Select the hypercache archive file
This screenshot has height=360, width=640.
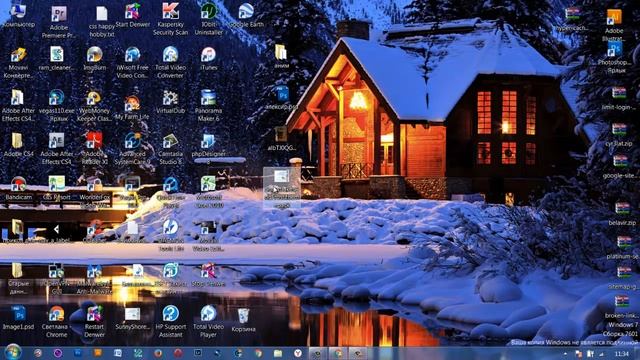pos(572,19)
